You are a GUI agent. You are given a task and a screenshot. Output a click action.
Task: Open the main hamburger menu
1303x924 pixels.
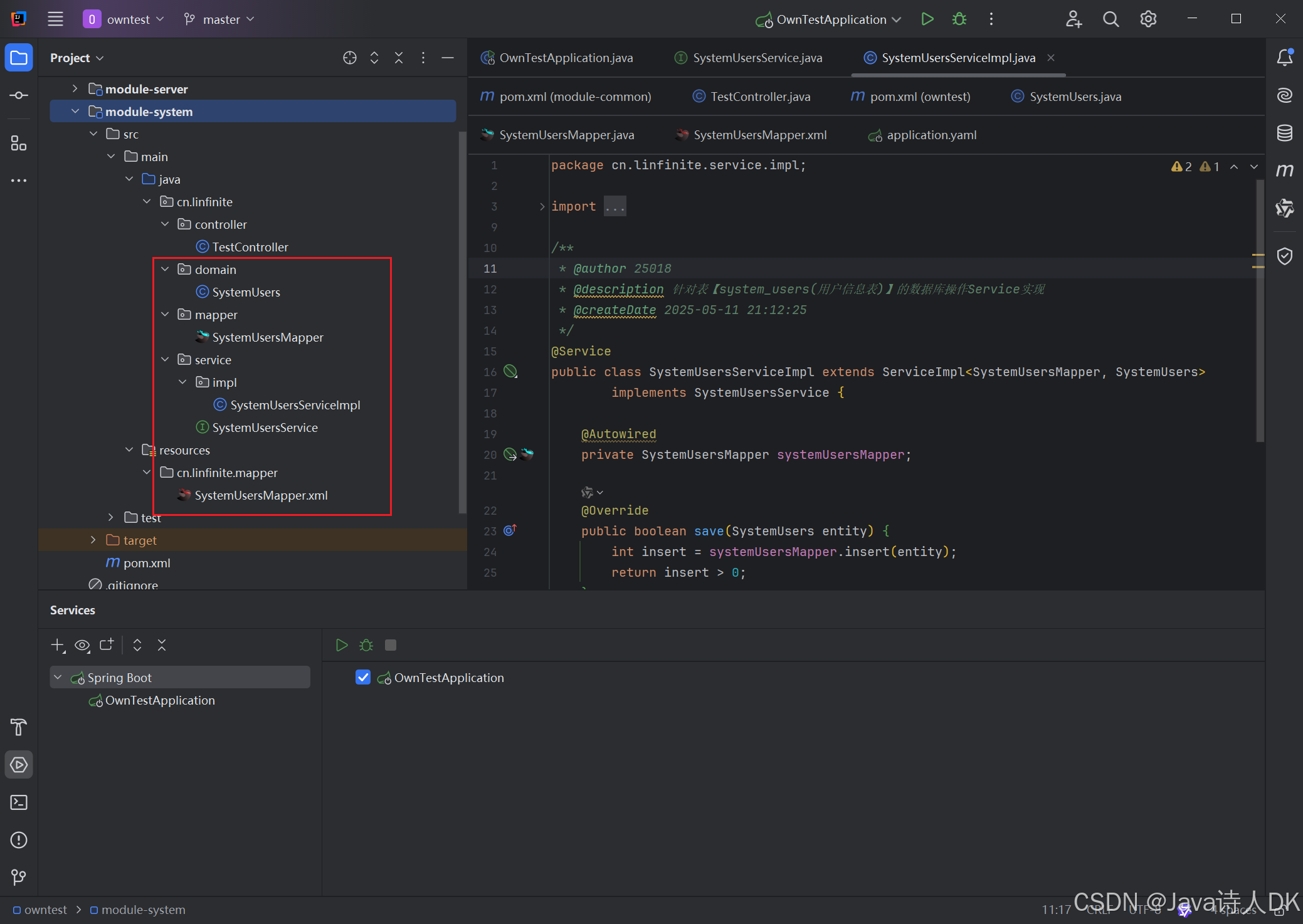click(x=55, y=19)
